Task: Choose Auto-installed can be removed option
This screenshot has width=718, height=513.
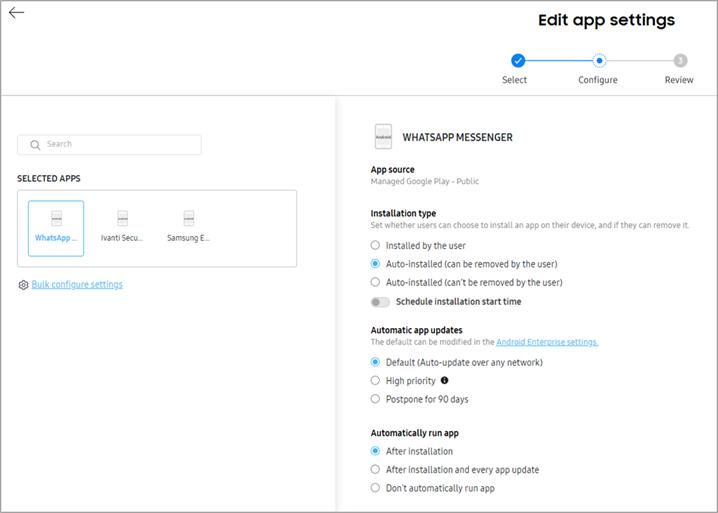Action: 375,263
